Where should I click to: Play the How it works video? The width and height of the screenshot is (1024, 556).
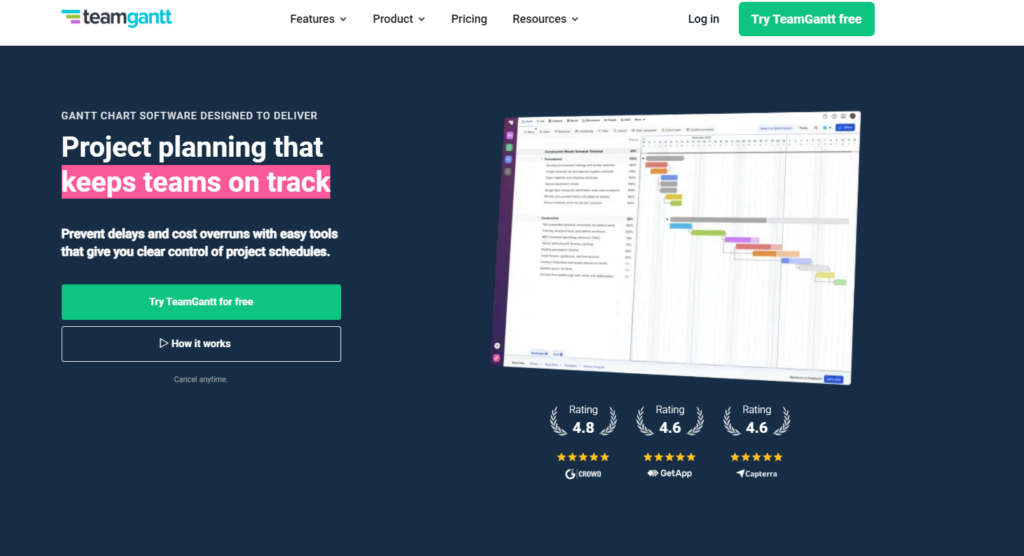[201, 344]
